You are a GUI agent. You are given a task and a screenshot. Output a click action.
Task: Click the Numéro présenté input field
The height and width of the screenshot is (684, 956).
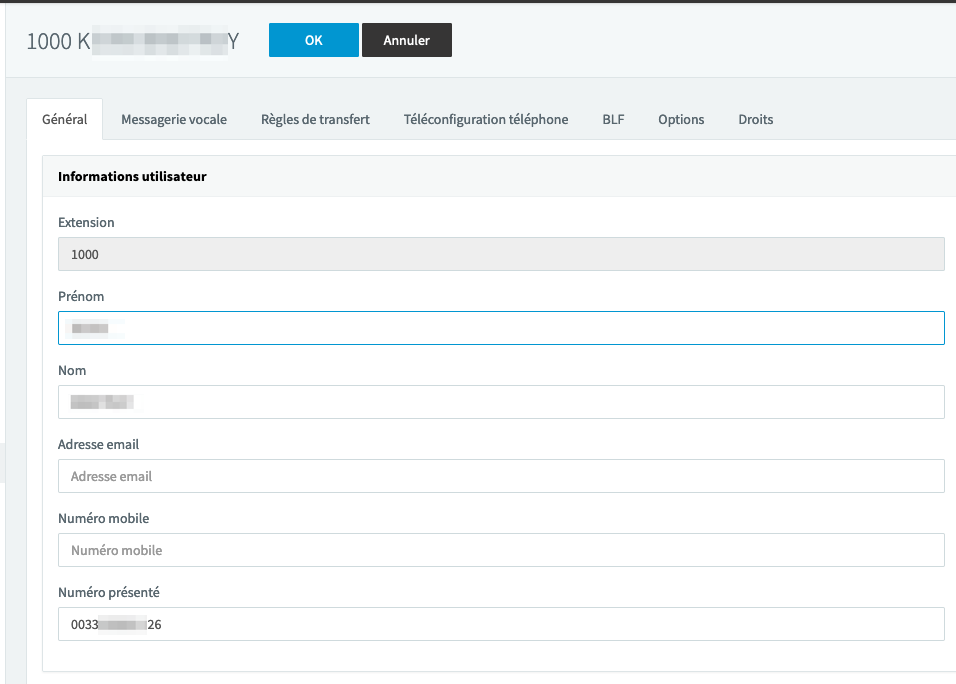(501, 624)
